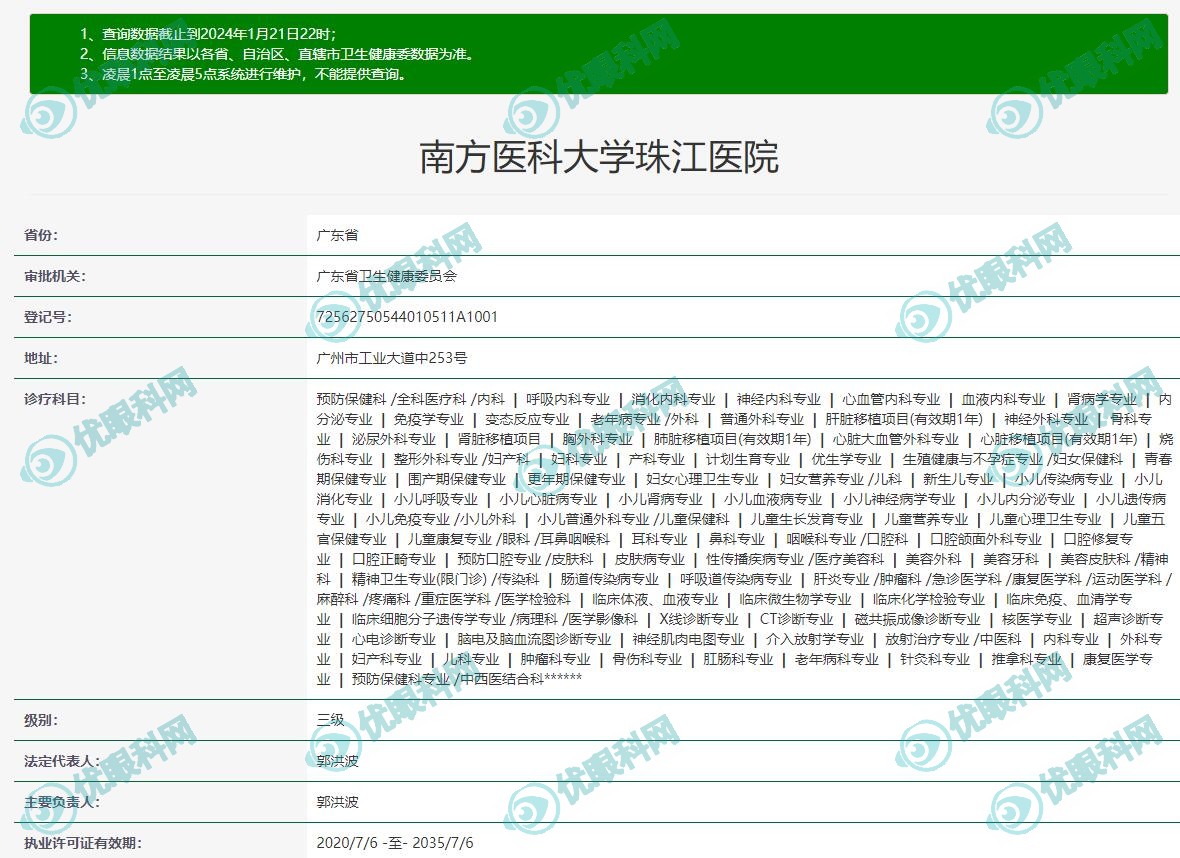Click the registration number 72562750544010511A1001
Image resolution: width=1180 pixels, height=858 pixels.
click(406, 317)
